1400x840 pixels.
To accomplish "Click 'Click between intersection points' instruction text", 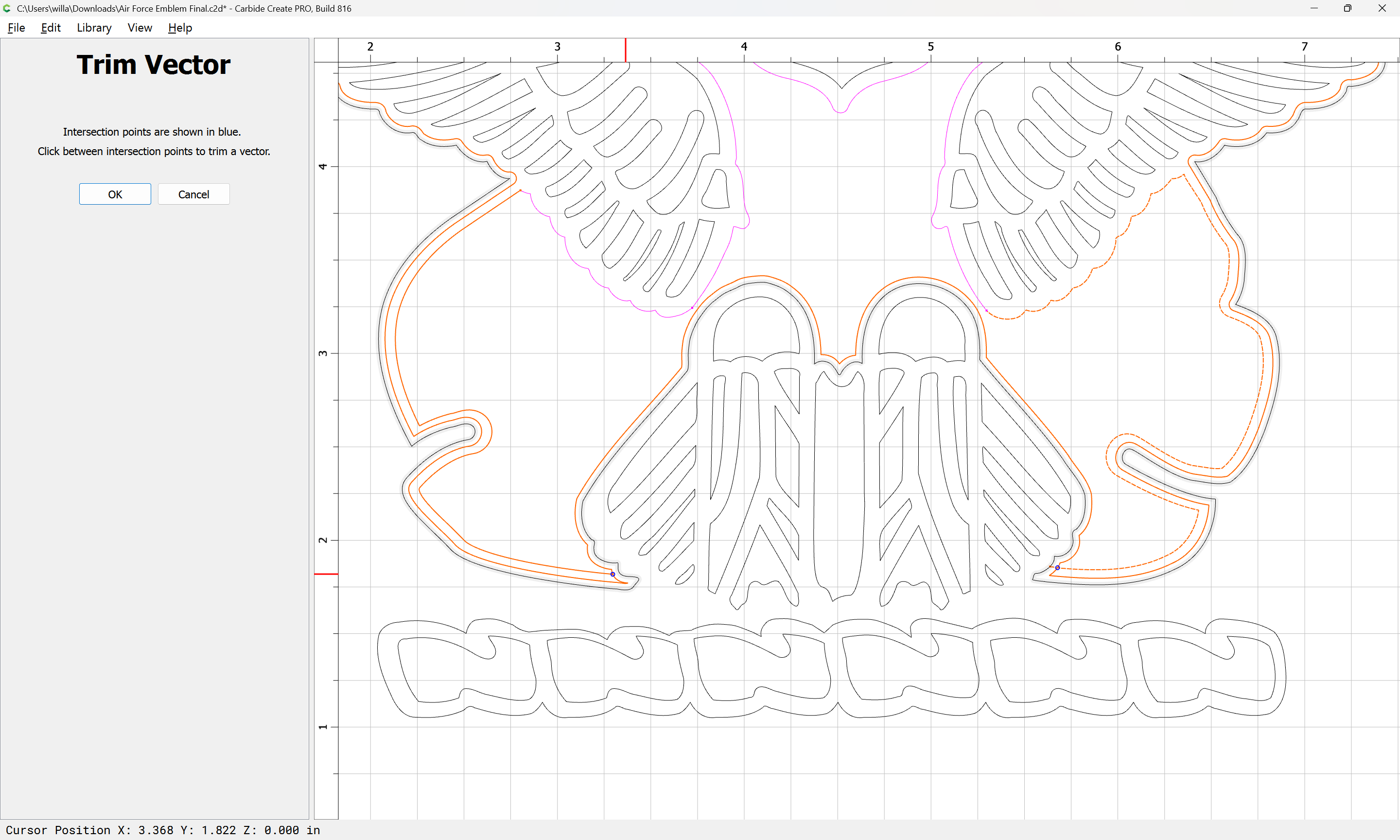I will (x=154, y=151).
